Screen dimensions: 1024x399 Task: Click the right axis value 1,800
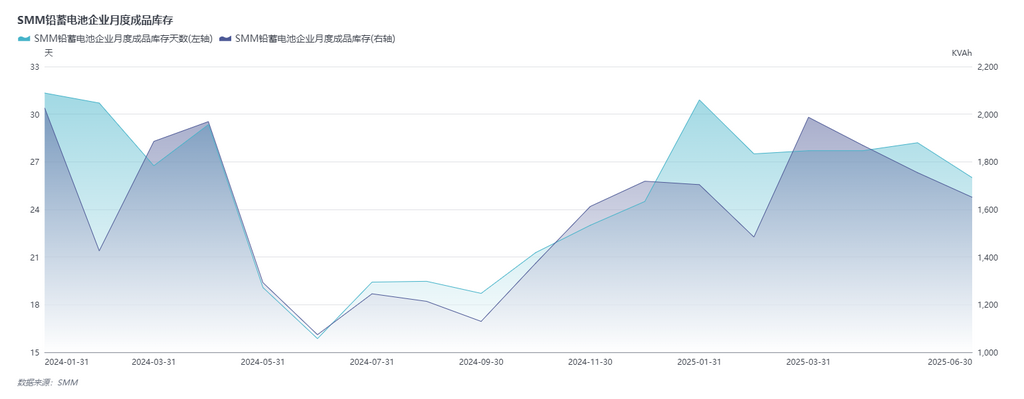tap(987, 162)
